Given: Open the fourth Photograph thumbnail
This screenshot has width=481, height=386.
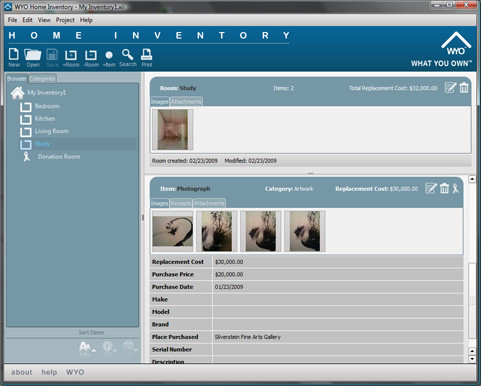Looking at the screenshot, I should point(305,231).
